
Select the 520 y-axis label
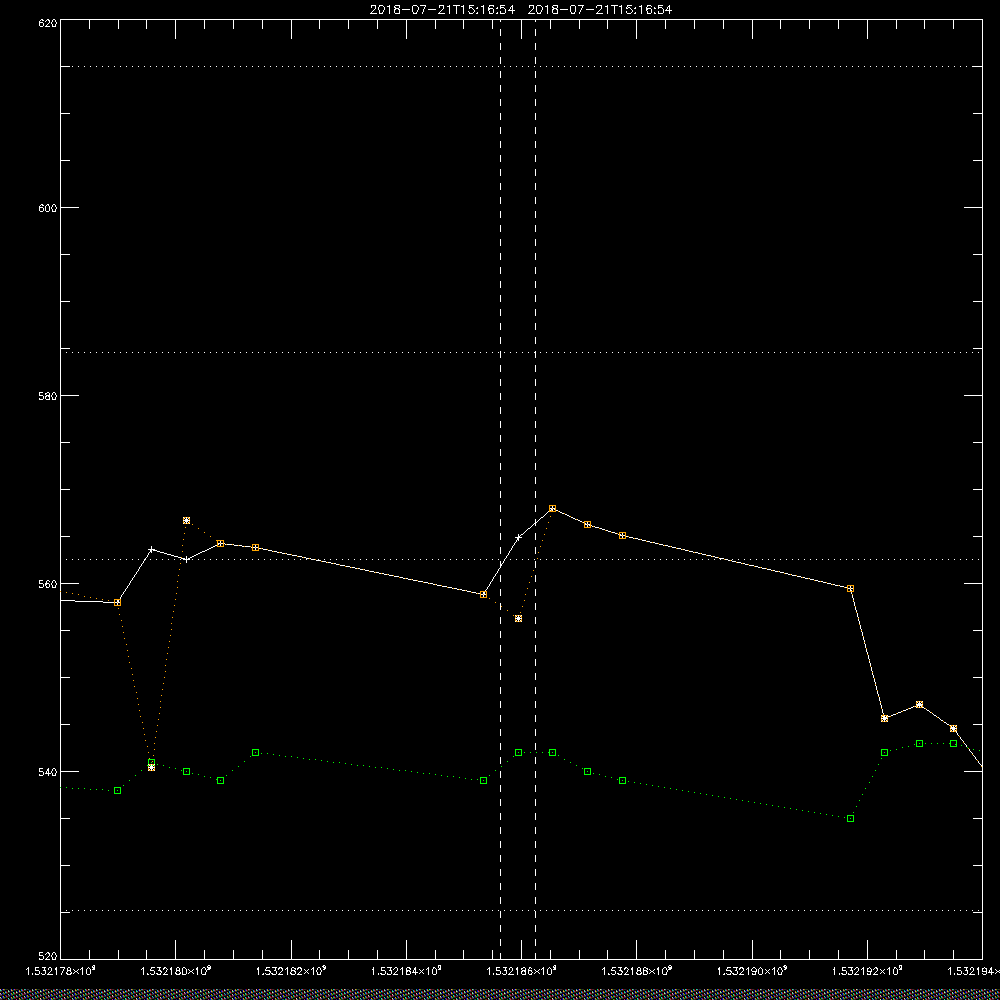pos(48,957)
